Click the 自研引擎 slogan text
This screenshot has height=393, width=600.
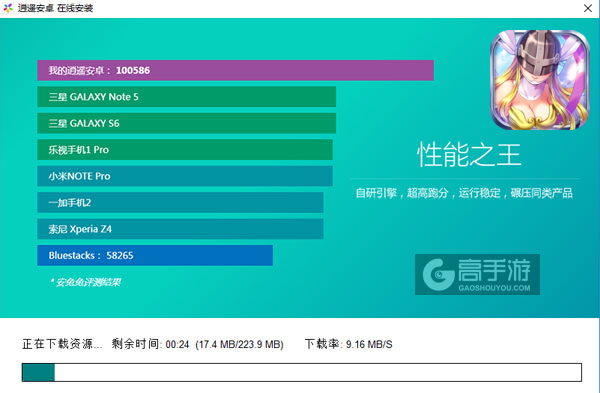464,193
